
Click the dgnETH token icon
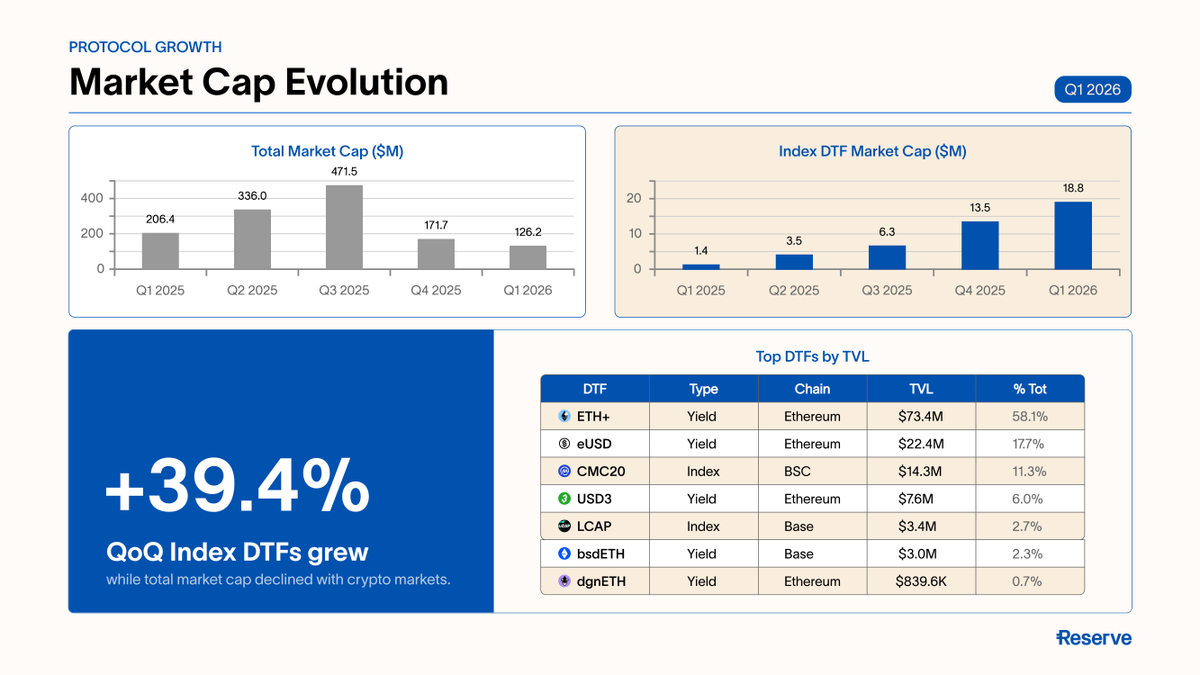(564, 581)
